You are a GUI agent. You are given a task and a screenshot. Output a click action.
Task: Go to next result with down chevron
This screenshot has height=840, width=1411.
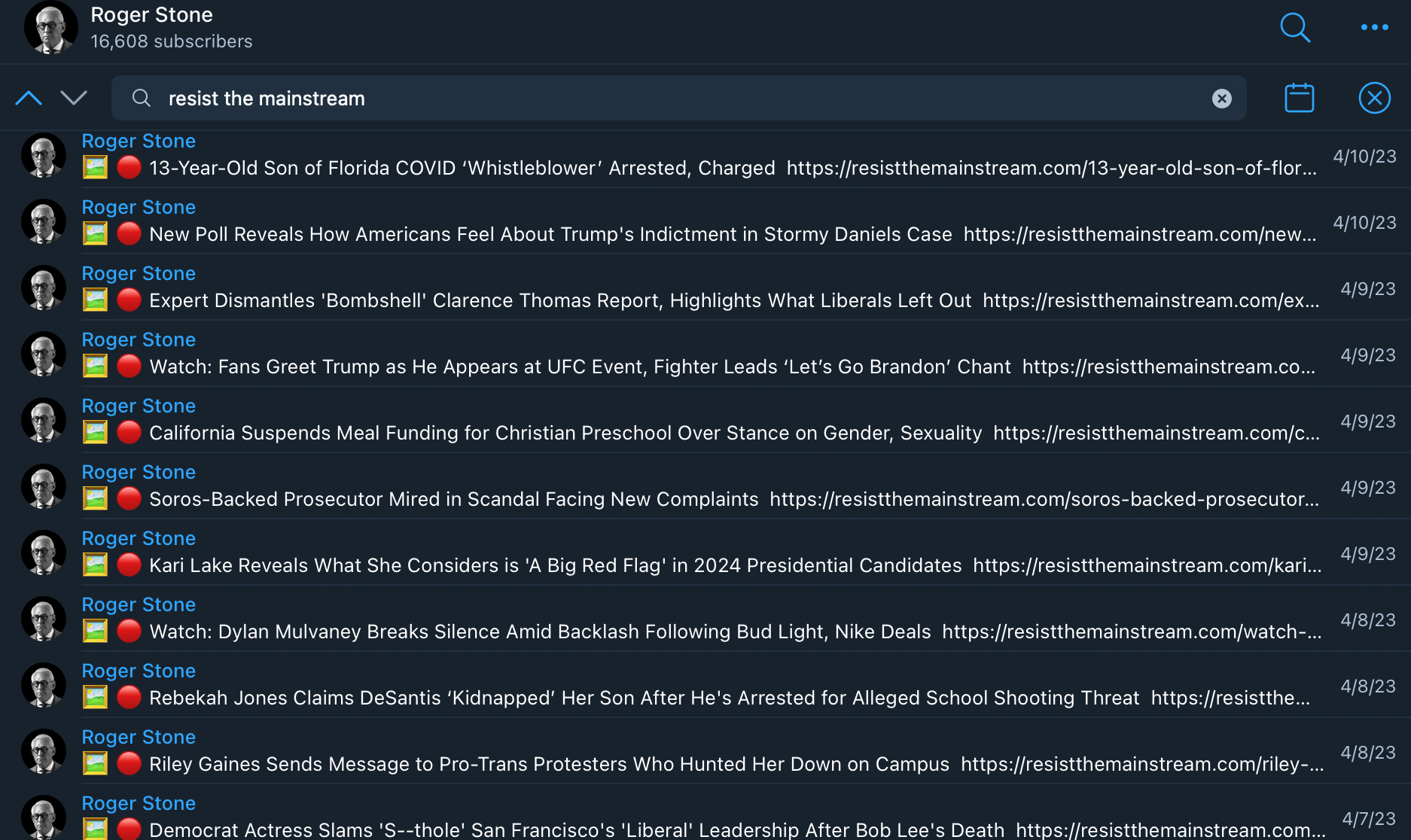pos(74,98)
